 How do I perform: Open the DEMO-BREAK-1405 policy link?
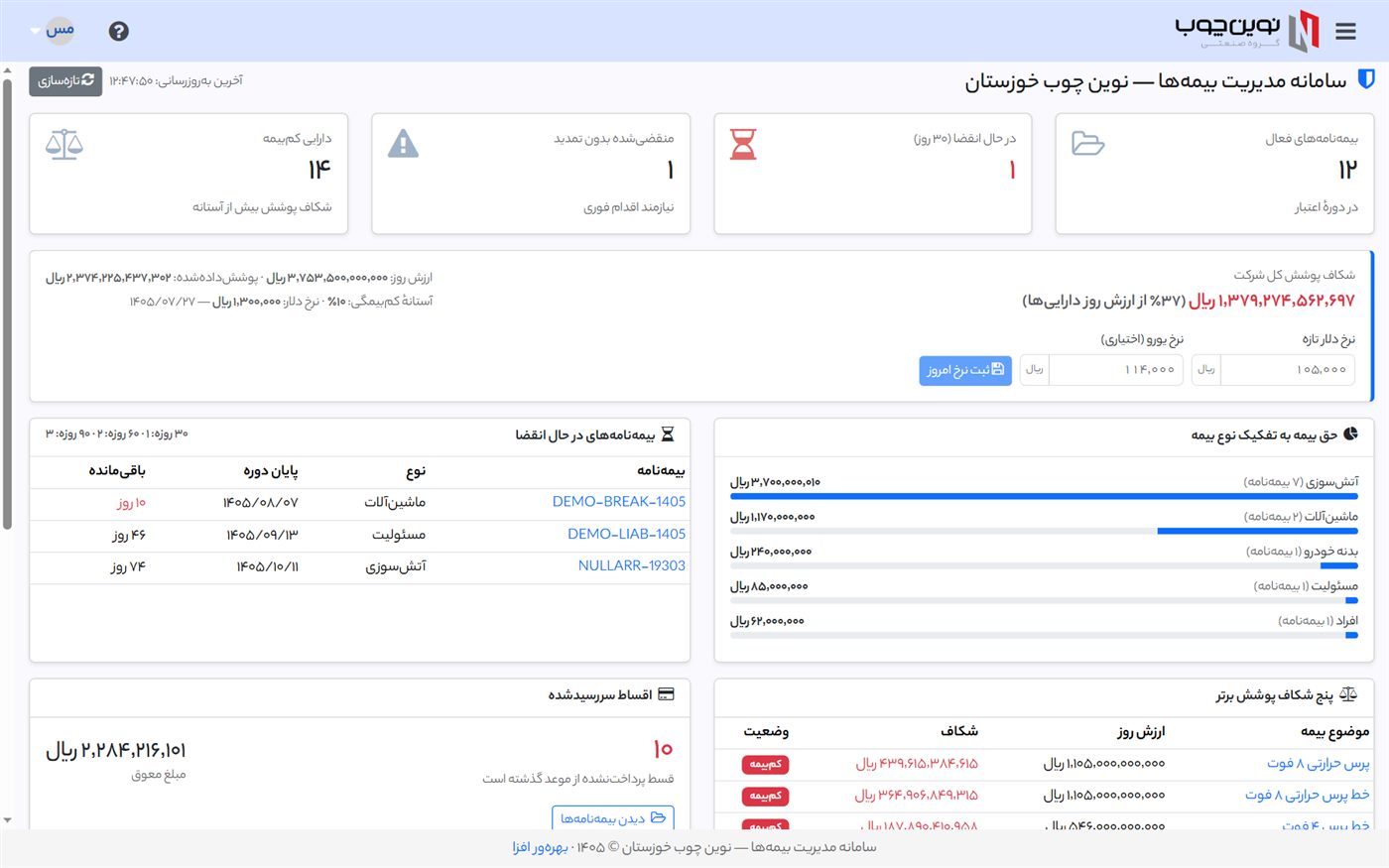[x=619, y=502]
